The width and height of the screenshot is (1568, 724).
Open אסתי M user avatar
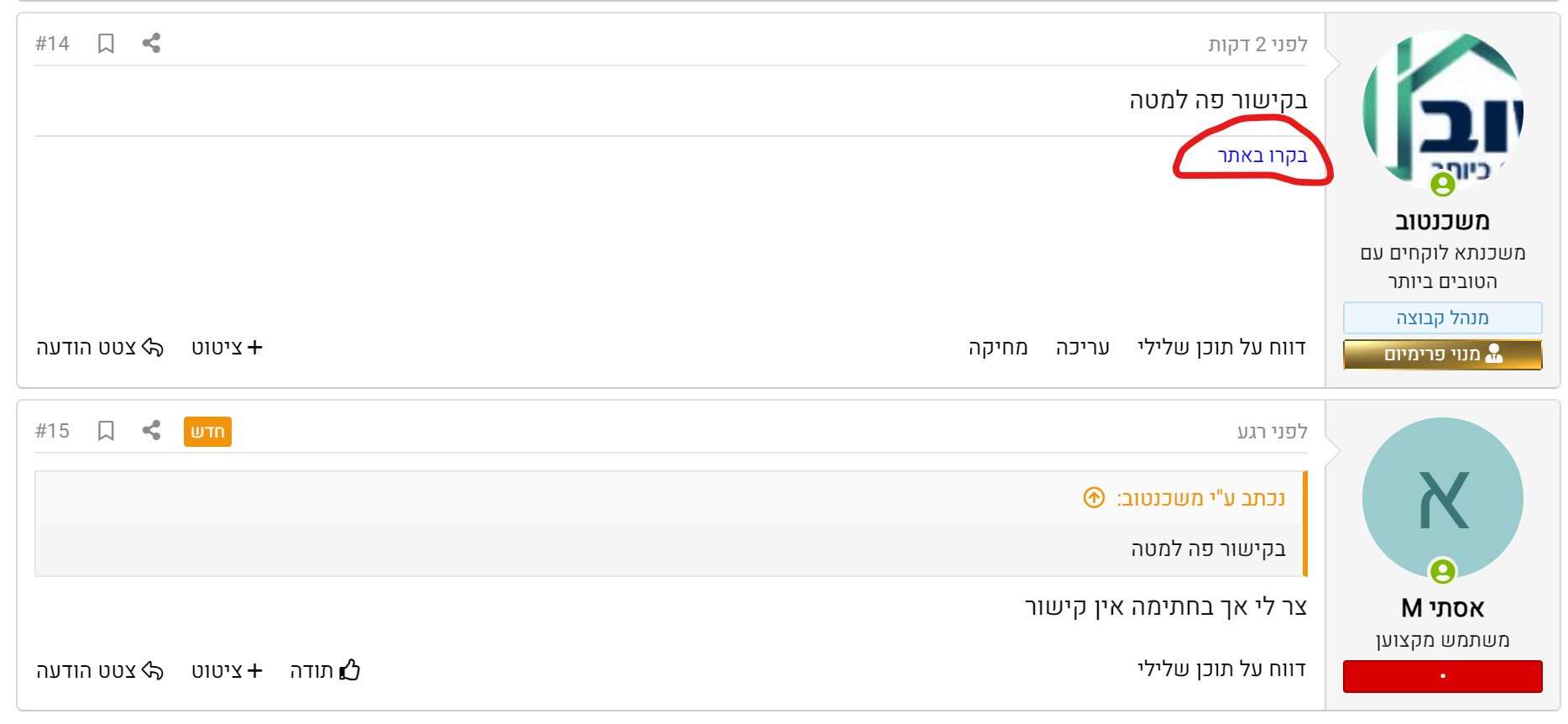tap(1442, 498)
